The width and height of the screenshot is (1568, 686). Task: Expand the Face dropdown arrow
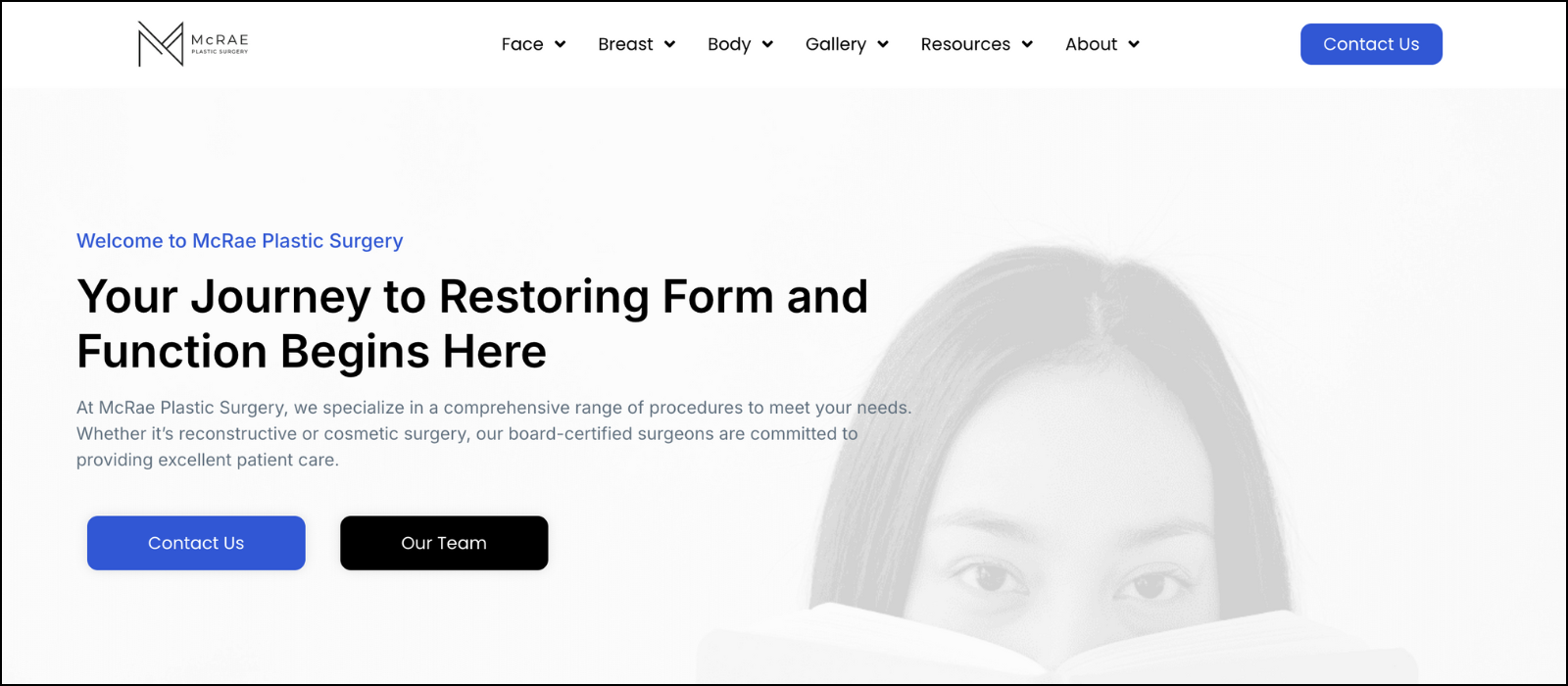click(561, 44)
